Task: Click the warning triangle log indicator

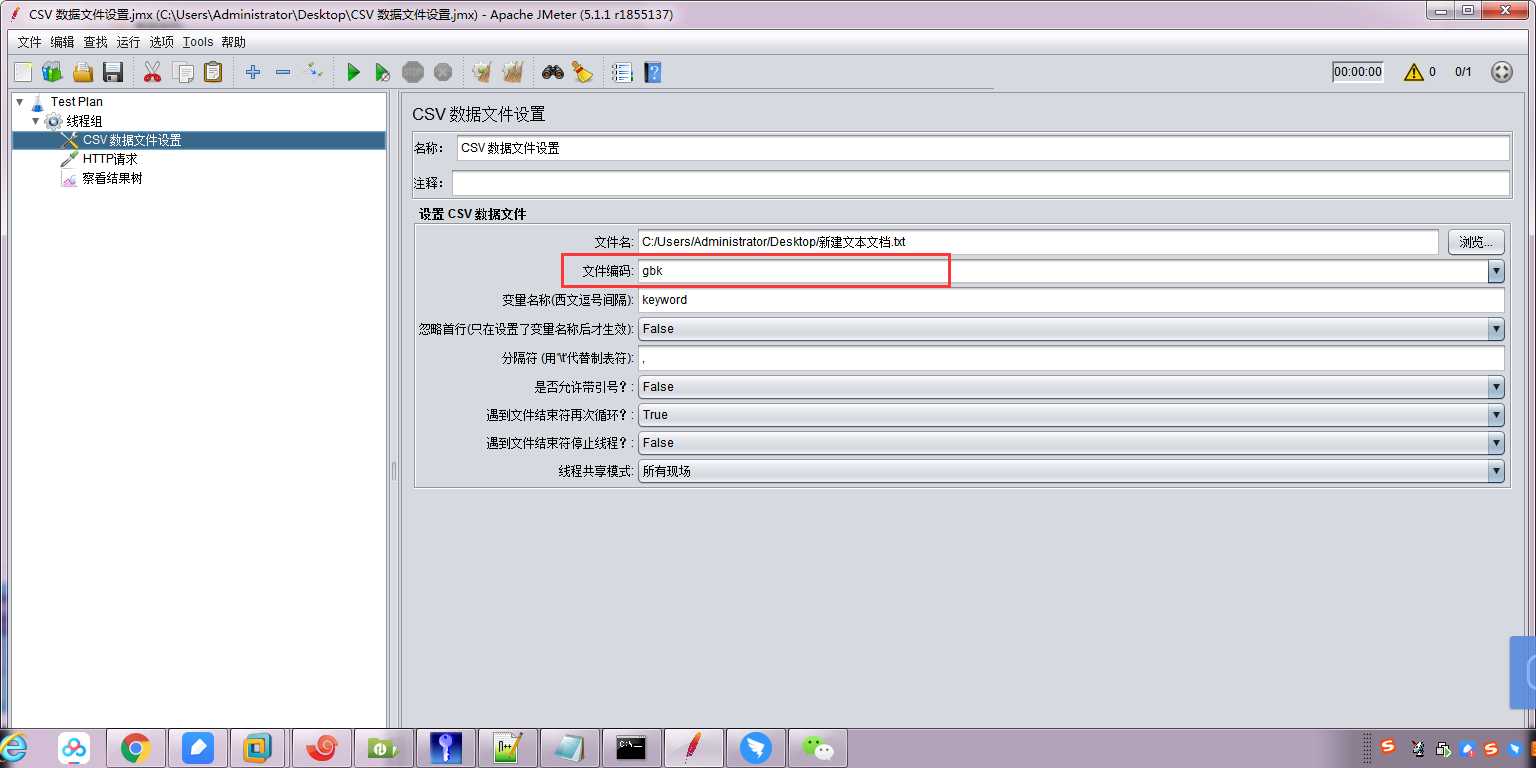Action: 1413,72
